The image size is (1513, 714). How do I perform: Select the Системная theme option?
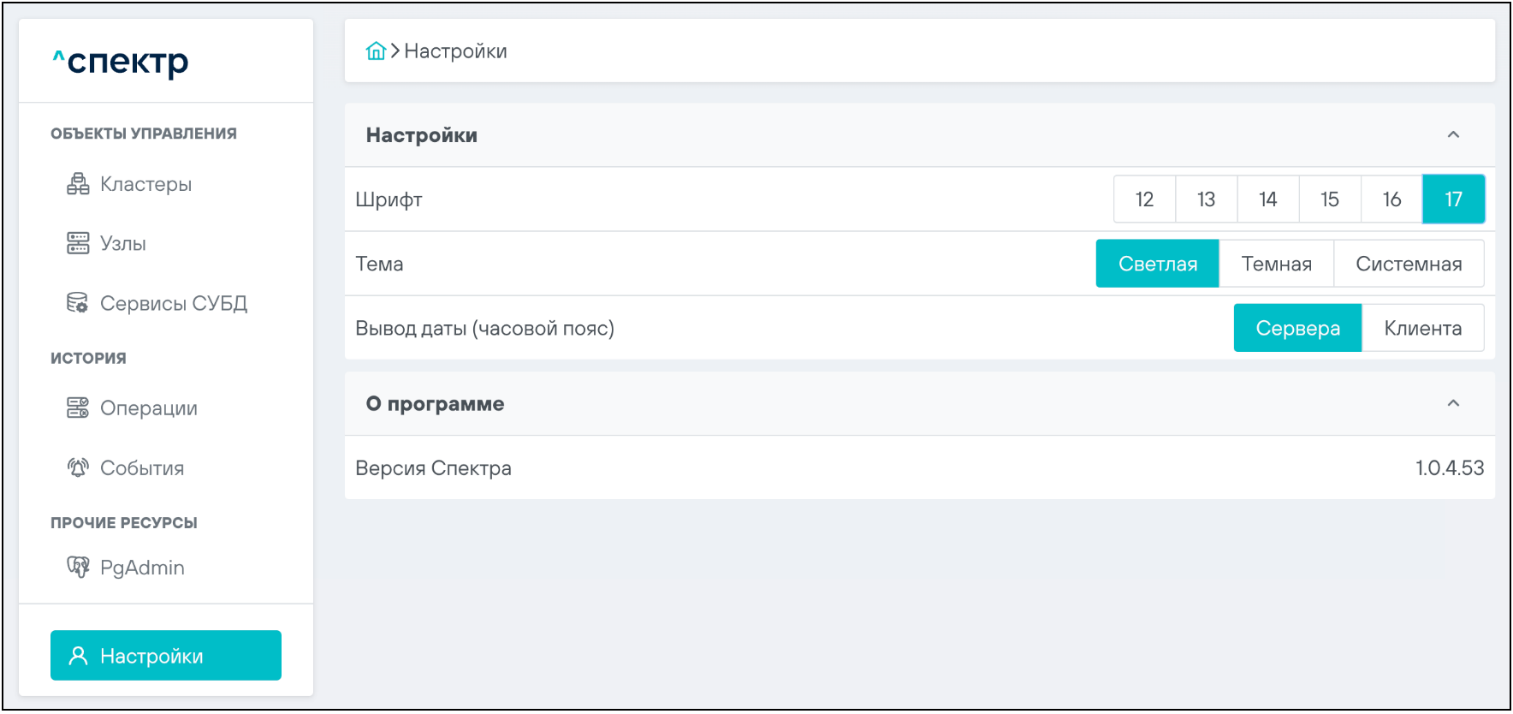tap(1408, 264)
